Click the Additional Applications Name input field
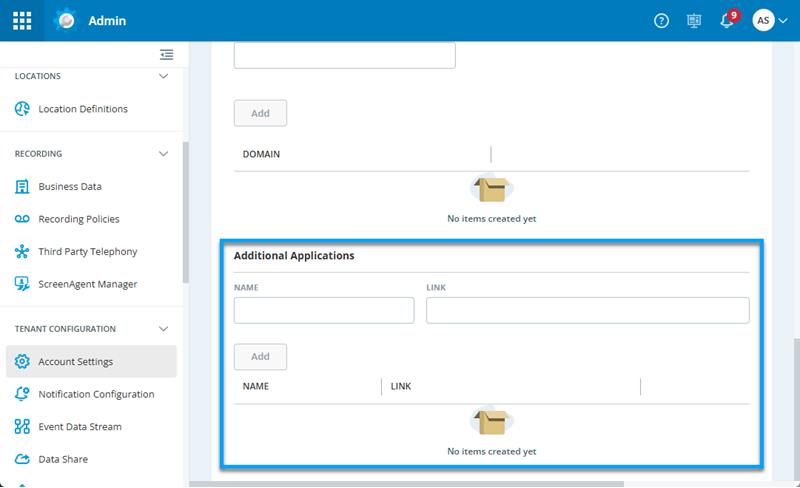The height and width of the screenshot is (488, 800). coord(323,311)
